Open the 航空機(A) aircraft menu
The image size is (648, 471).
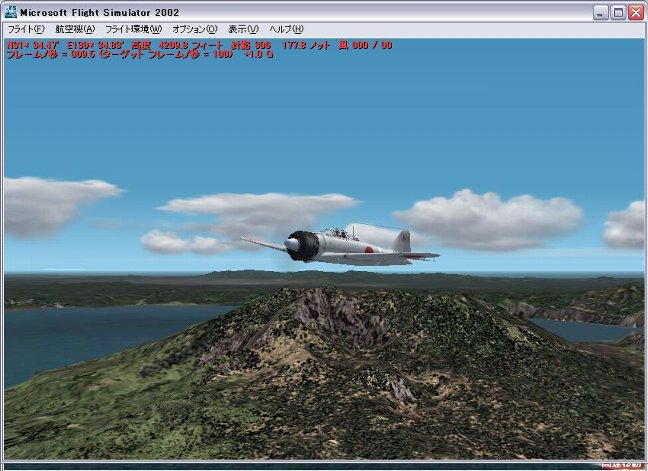click(75, 29)
